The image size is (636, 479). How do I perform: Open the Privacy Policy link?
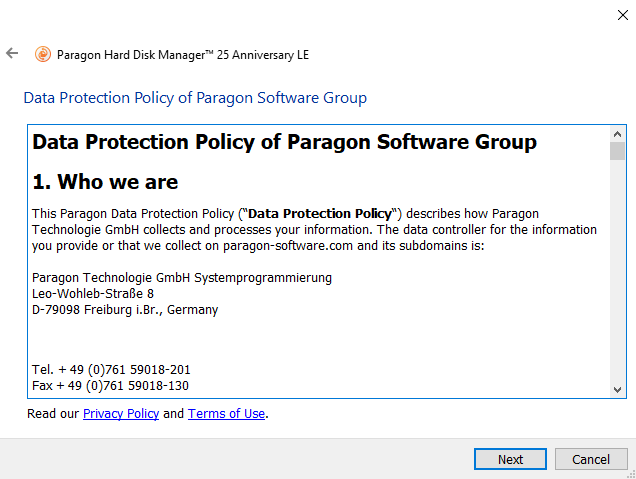tap(121, 414)
